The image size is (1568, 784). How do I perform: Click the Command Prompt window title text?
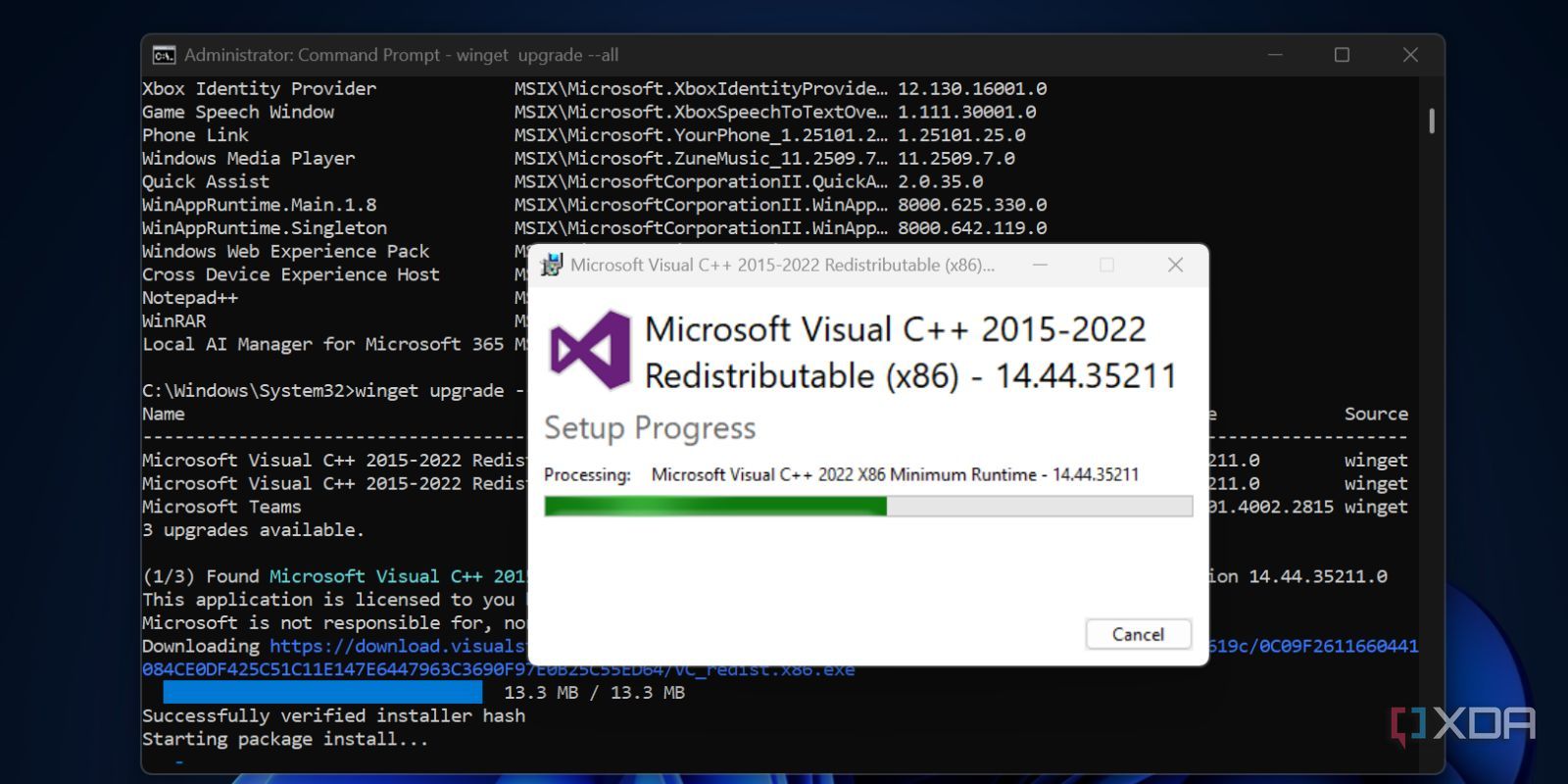click(x=401, y=55)
